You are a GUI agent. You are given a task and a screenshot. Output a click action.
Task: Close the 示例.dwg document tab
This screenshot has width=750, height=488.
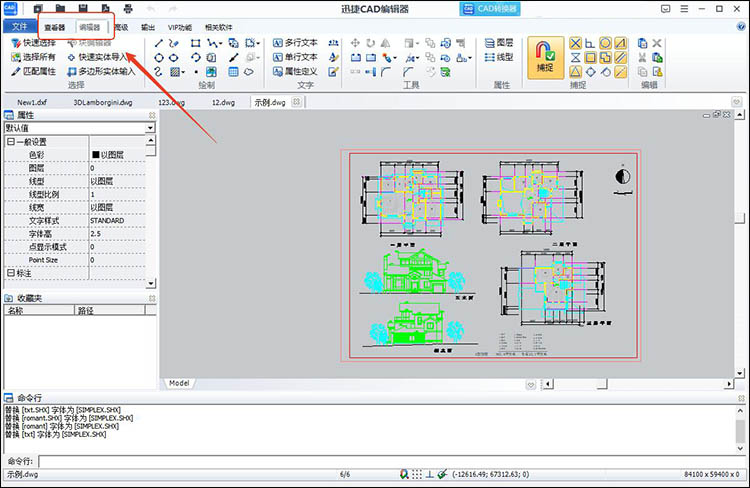pos(297,102)
